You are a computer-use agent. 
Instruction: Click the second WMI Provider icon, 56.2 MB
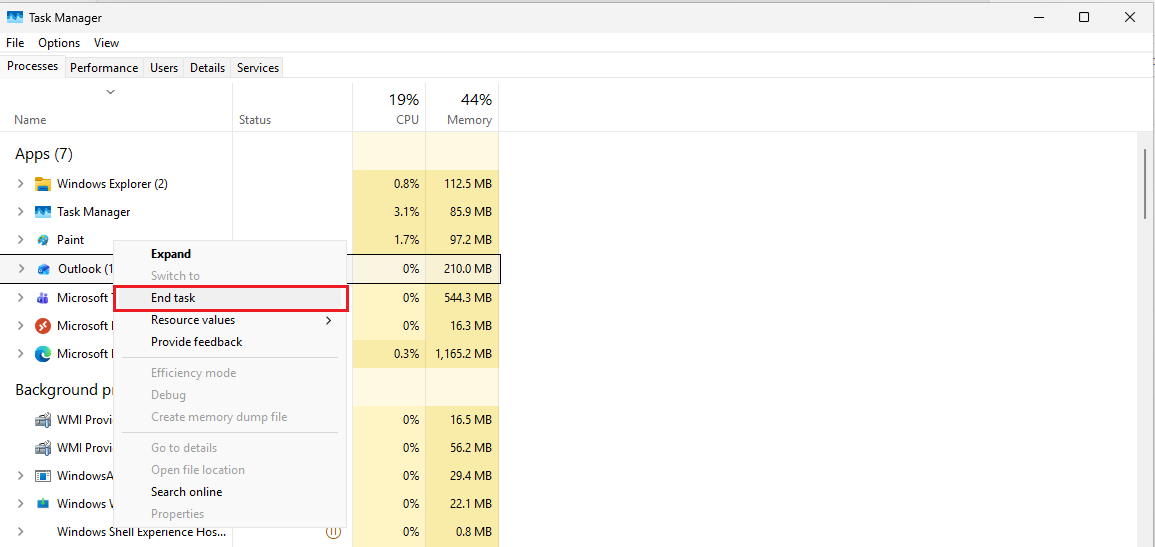pyautogui.click(x=43, y=448)
